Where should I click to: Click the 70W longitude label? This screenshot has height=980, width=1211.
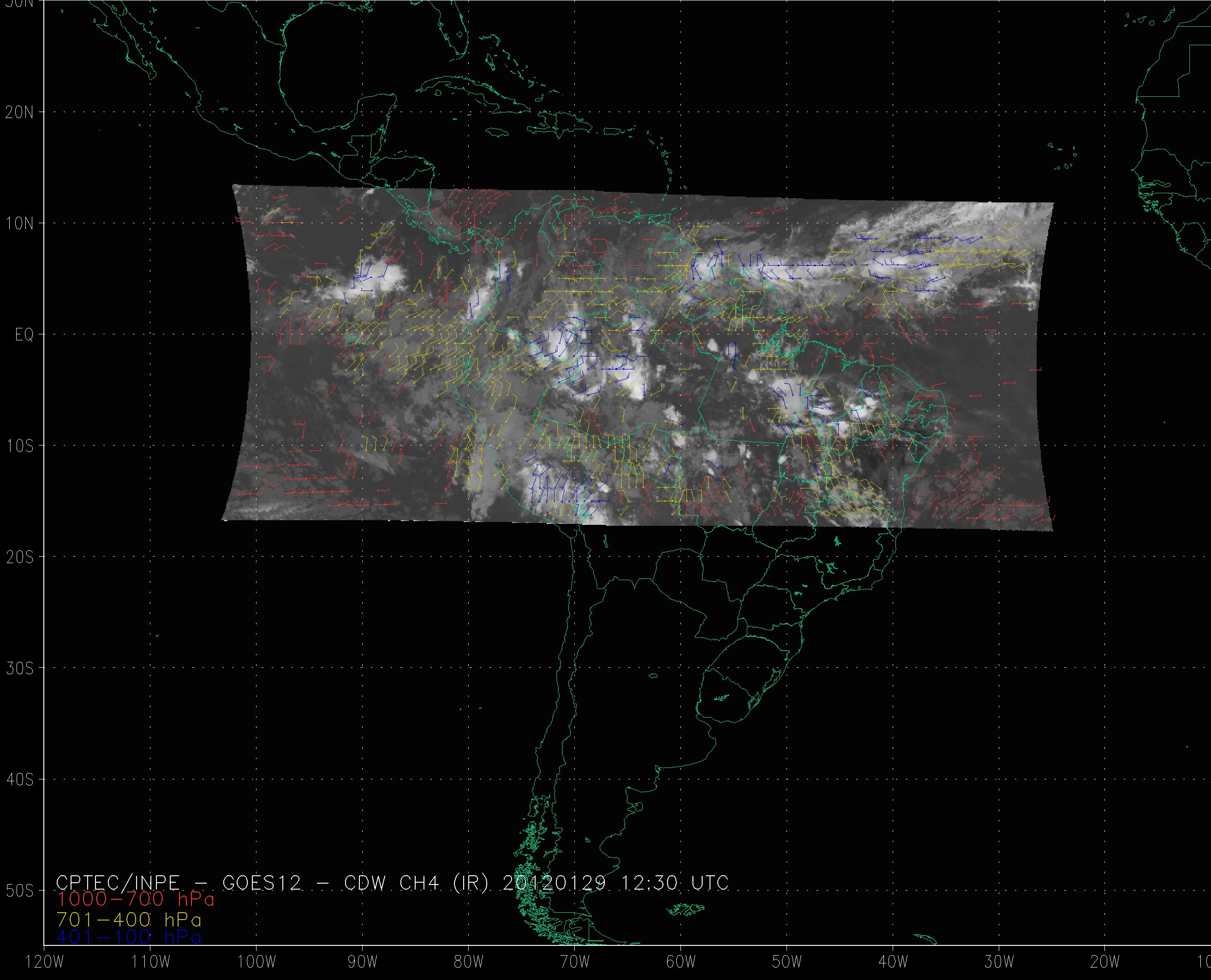[x=575, y=962]
